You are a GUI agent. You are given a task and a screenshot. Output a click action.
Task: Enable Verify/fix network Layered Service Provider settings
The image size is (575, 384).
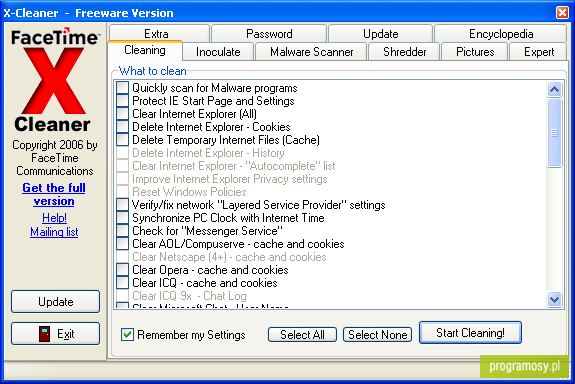(122, 205)
